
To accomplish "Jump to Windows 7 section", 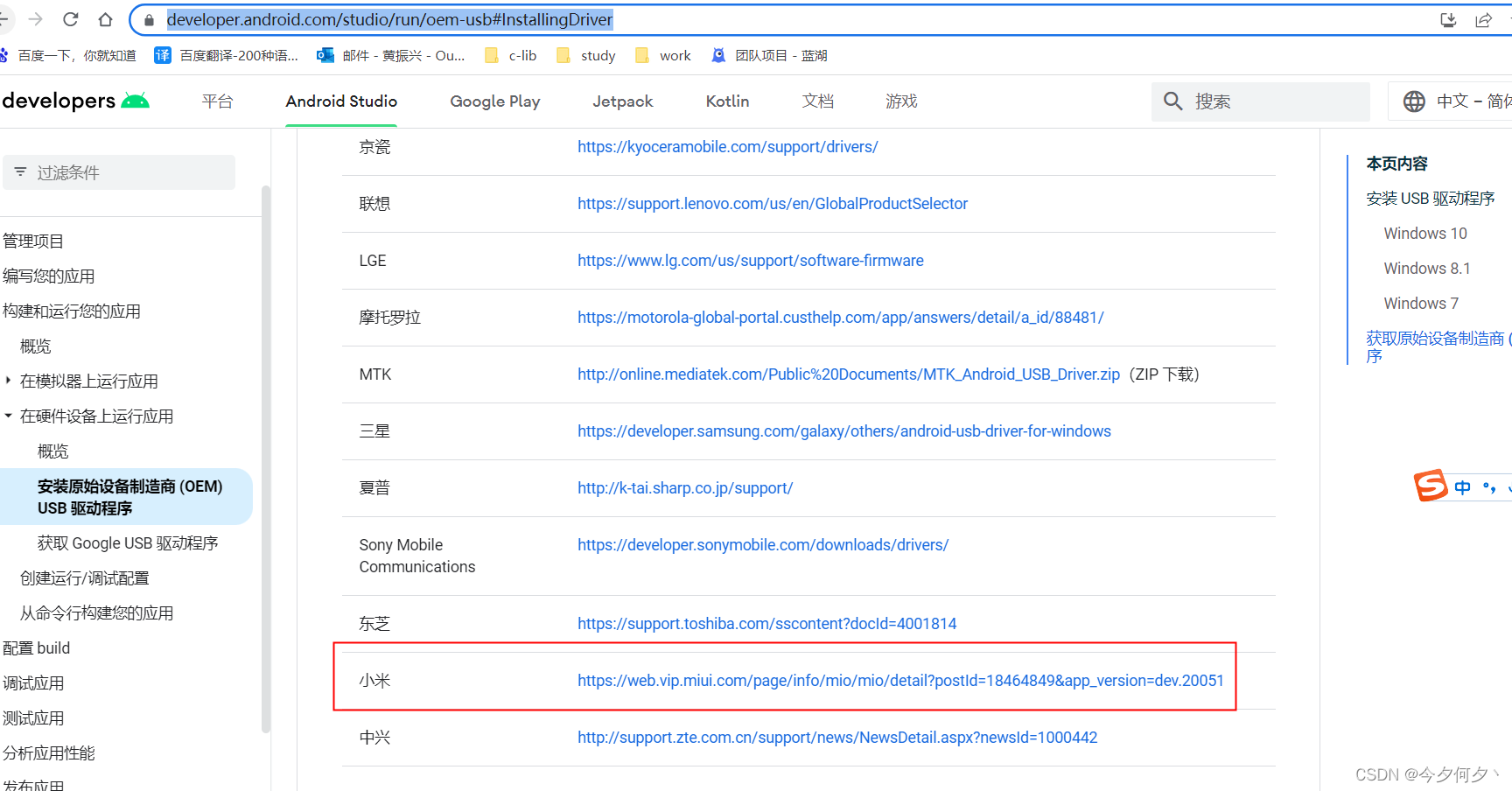I will click(1421, 304).
